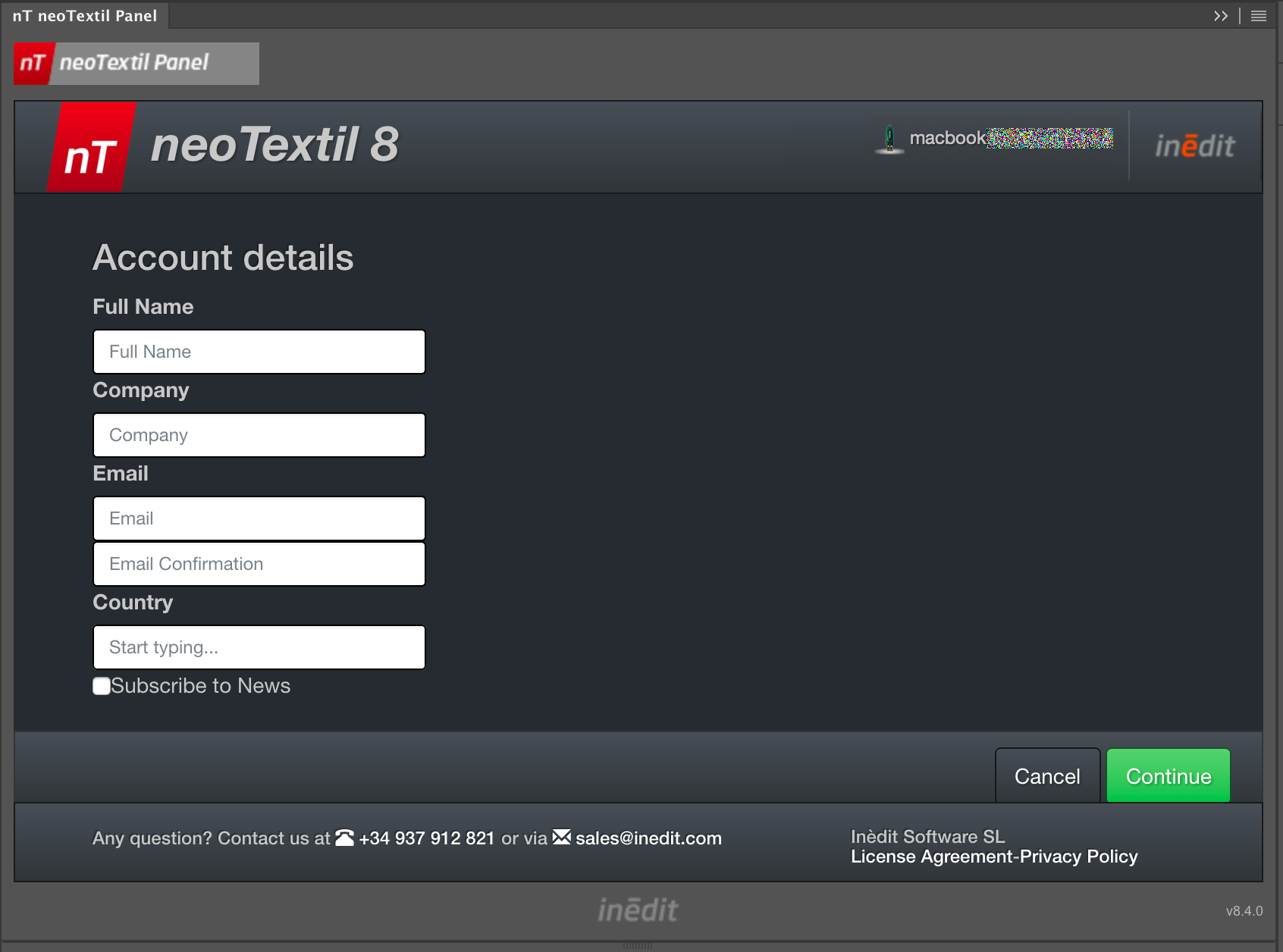Click the neoTextil Panel logo button
The width and height of the screenshot is (1283, 952).
click(x=136, y=64)
